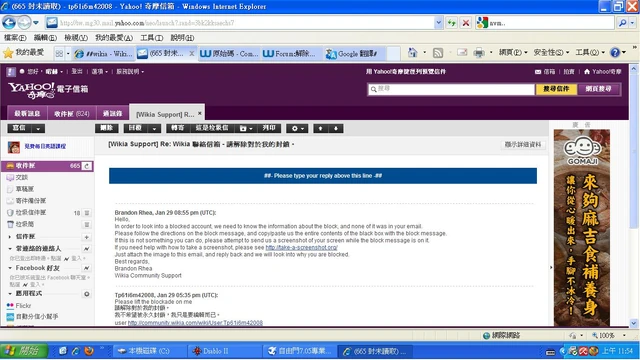
Task: Open the recent pages dropdown beside Forward
Action: [x=36, y=23]
